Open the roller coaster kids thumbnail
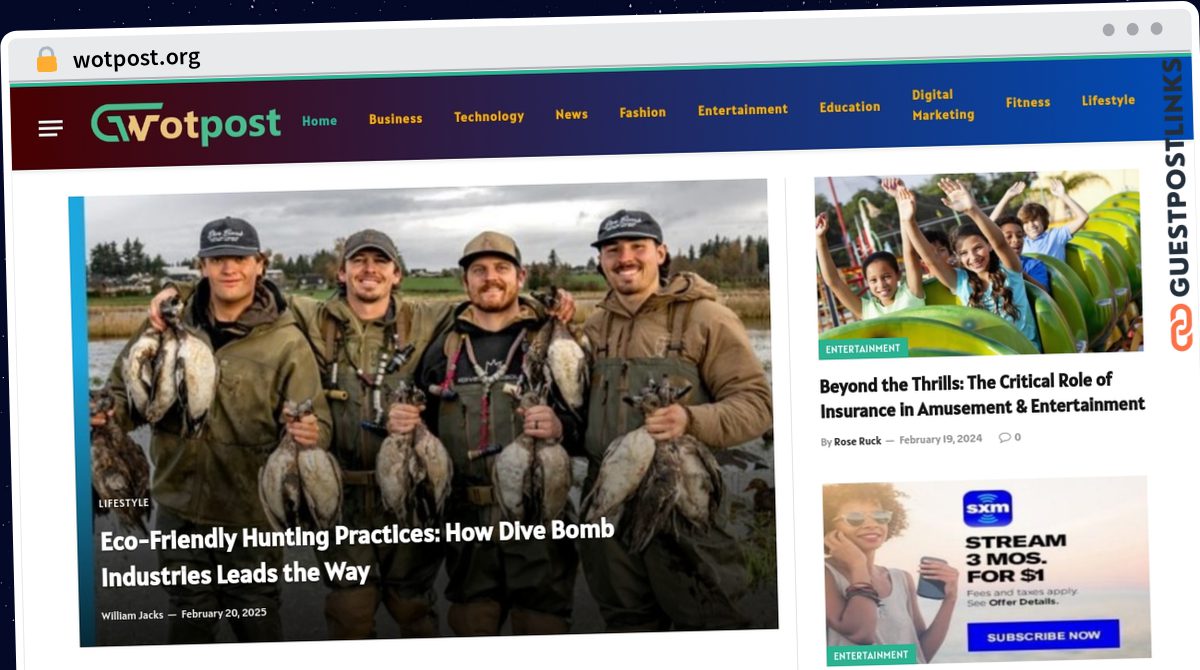 [979, 262]
